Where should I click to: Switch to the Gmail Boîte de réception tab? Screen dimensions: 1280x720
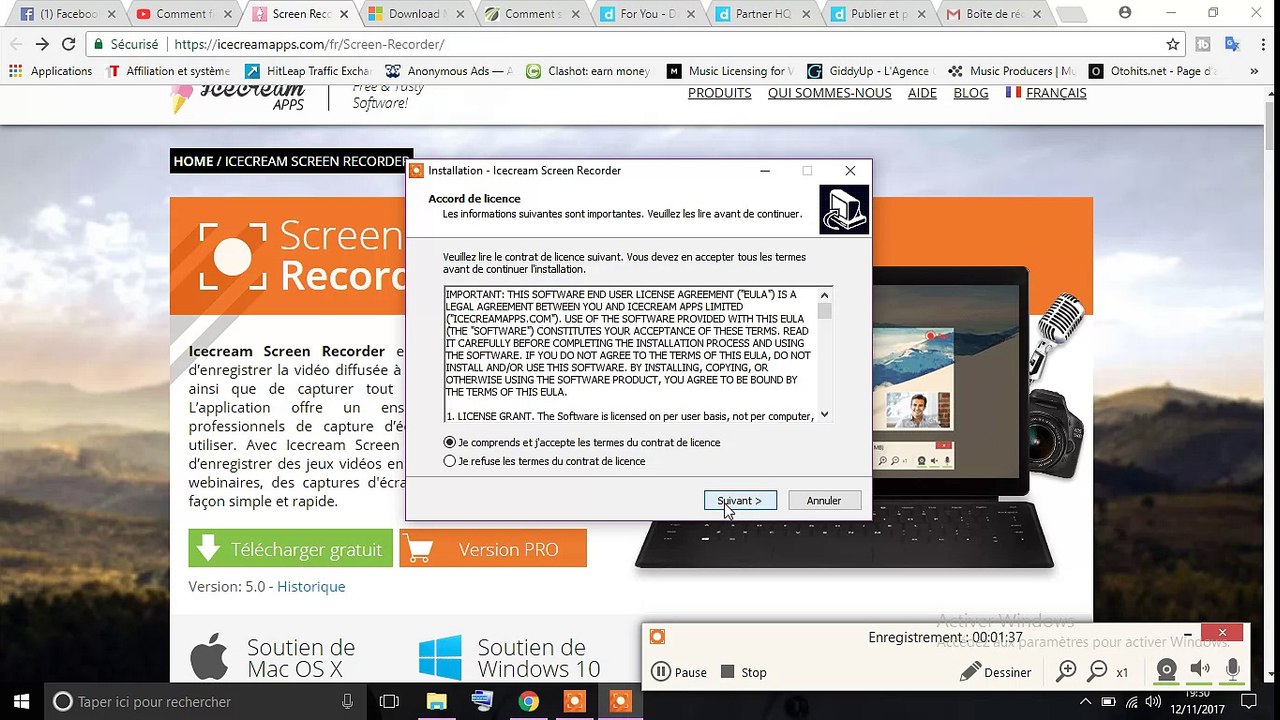(994, 14)
